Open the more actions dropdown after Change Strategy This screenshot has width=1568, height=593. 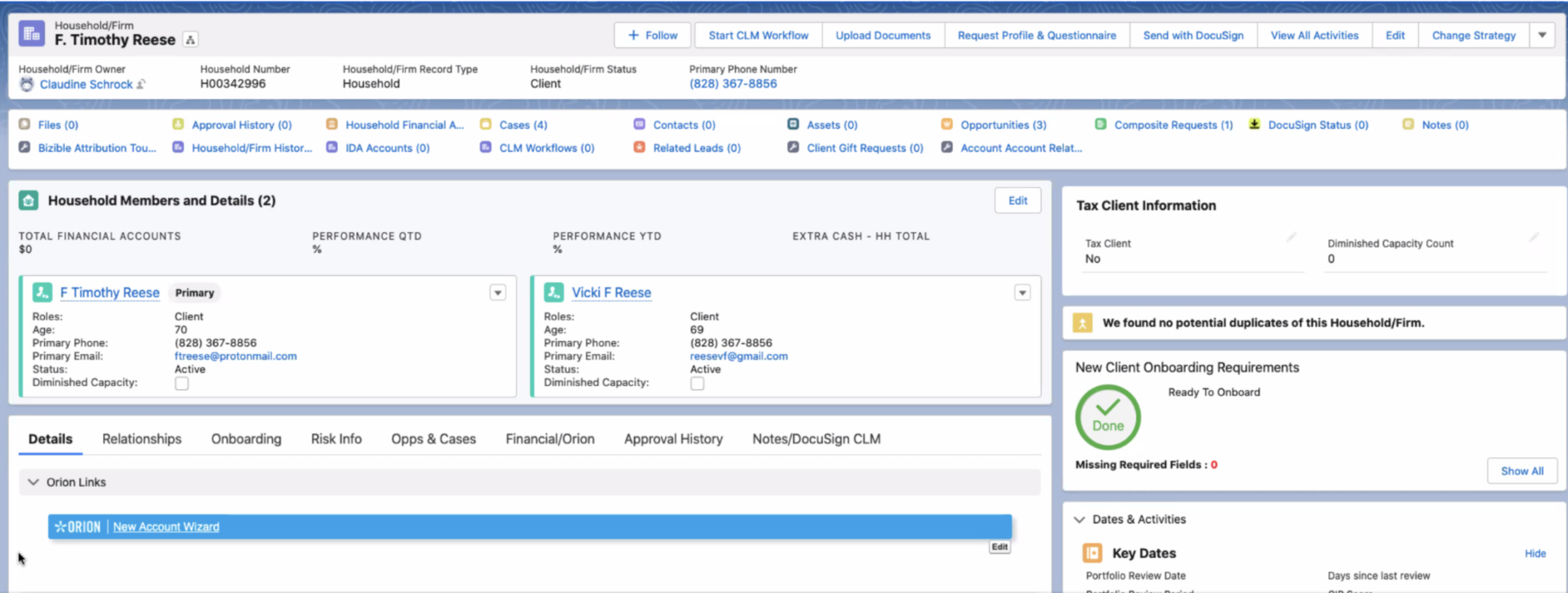1542,36
